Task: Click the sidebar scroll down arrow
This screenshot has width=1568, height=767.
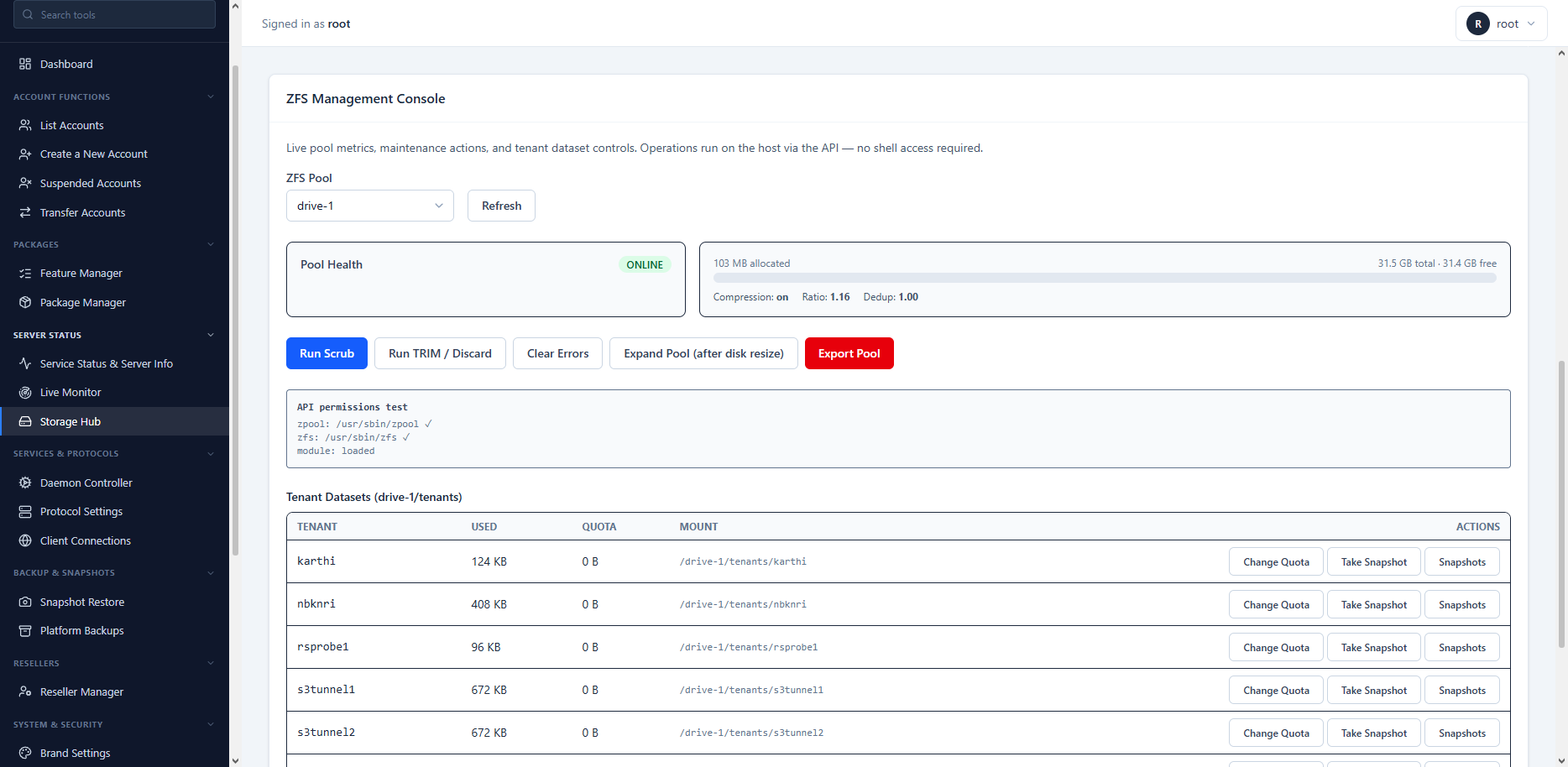Action: 235,760
